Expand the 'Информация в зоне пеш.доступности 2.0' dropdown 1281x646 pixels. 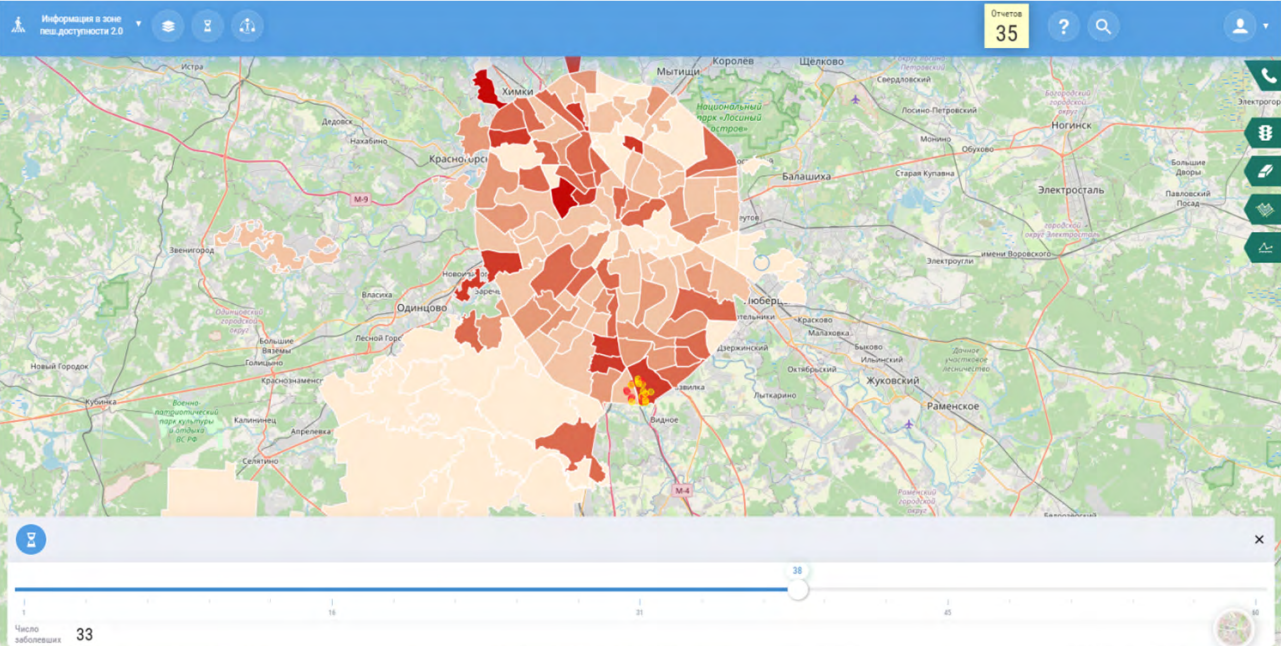pos(138,24)
